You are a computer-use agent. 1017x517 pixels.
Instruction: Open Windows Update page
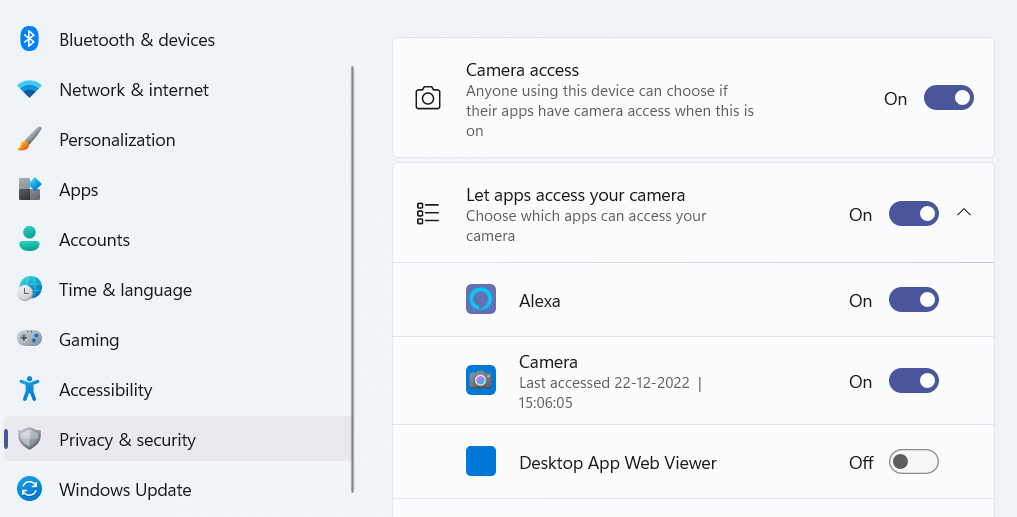(176, 489)
